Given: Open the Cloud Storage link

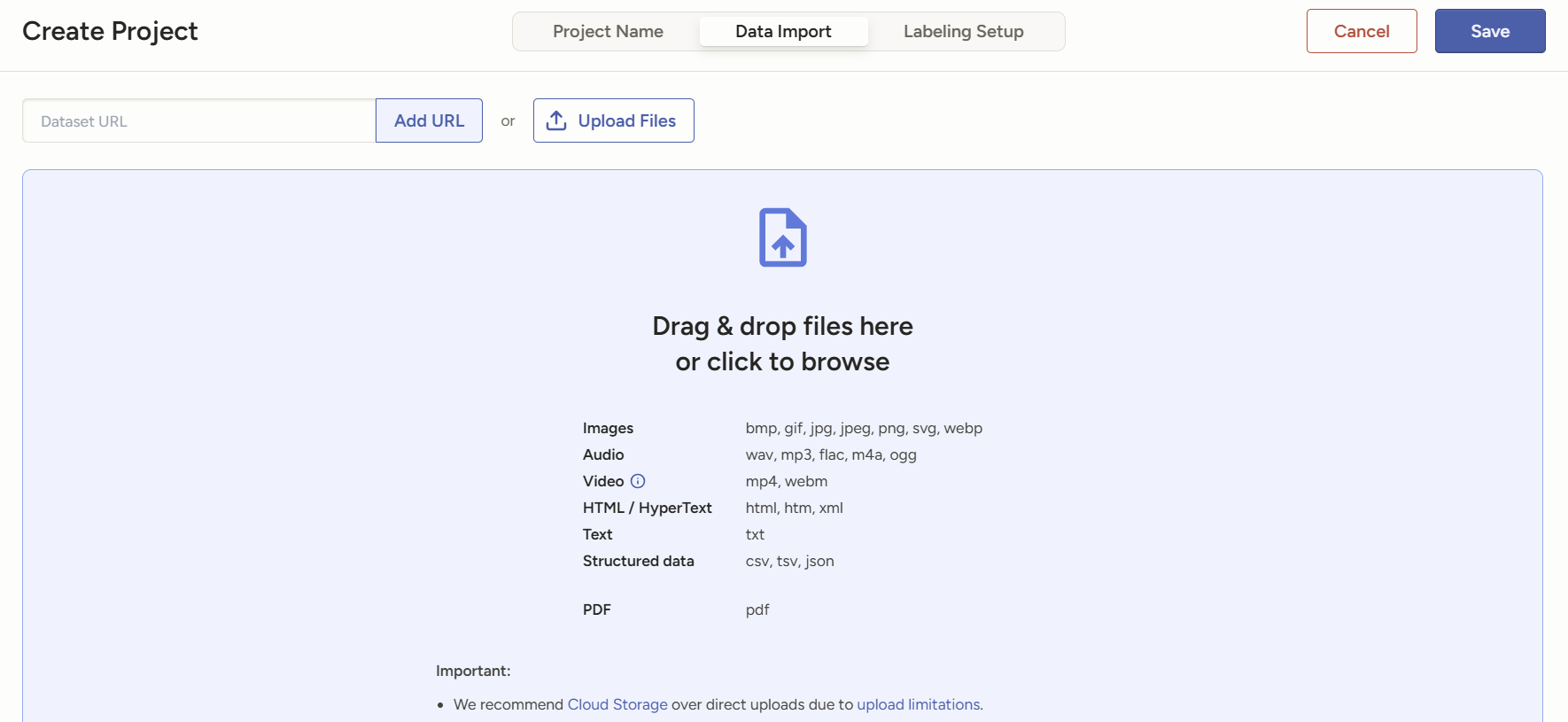Looking at the screenshot, I should click(x=617, y=704).
